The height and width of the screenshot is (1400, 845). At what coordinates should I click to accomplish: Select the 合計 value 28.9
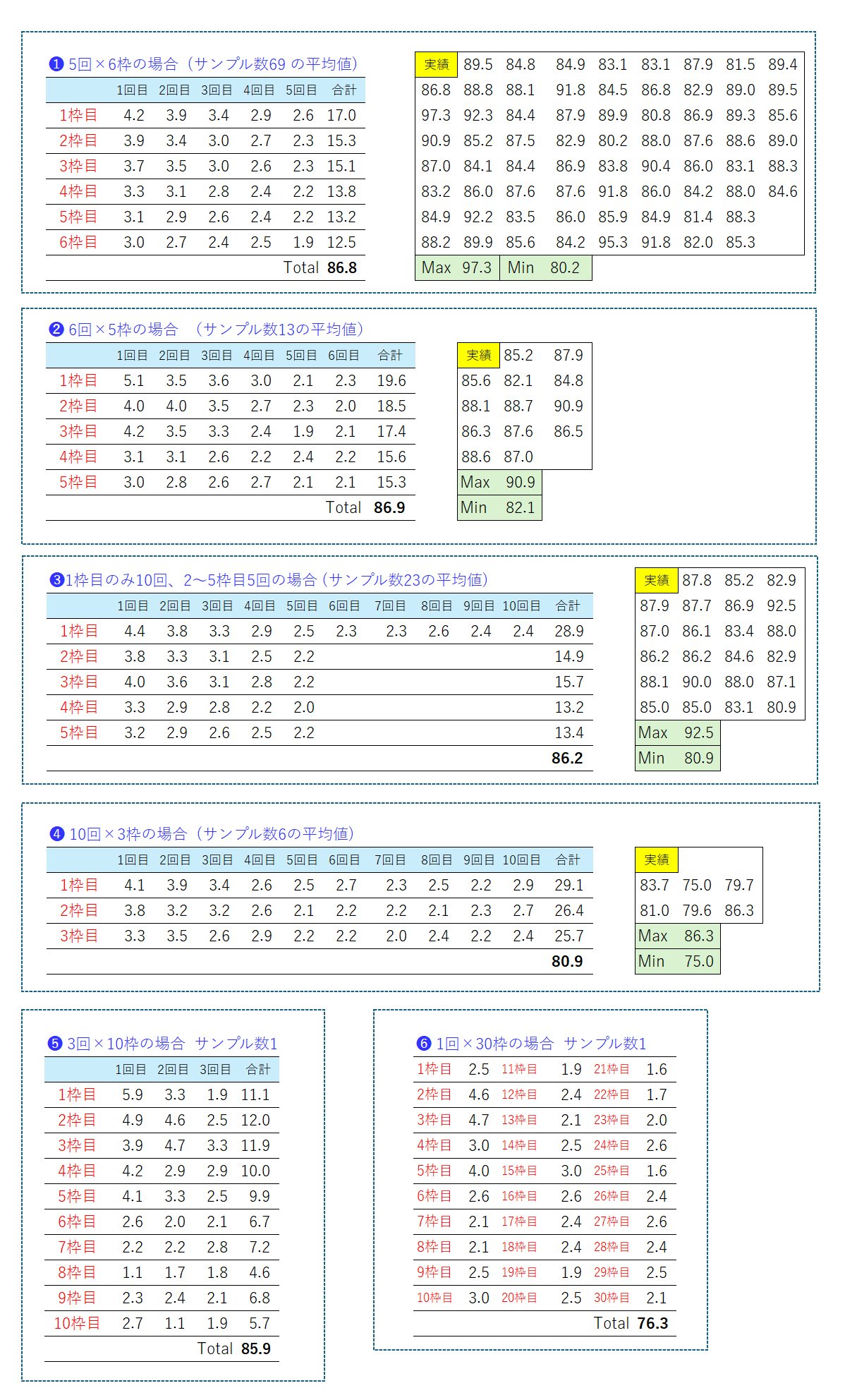[569, 632]
